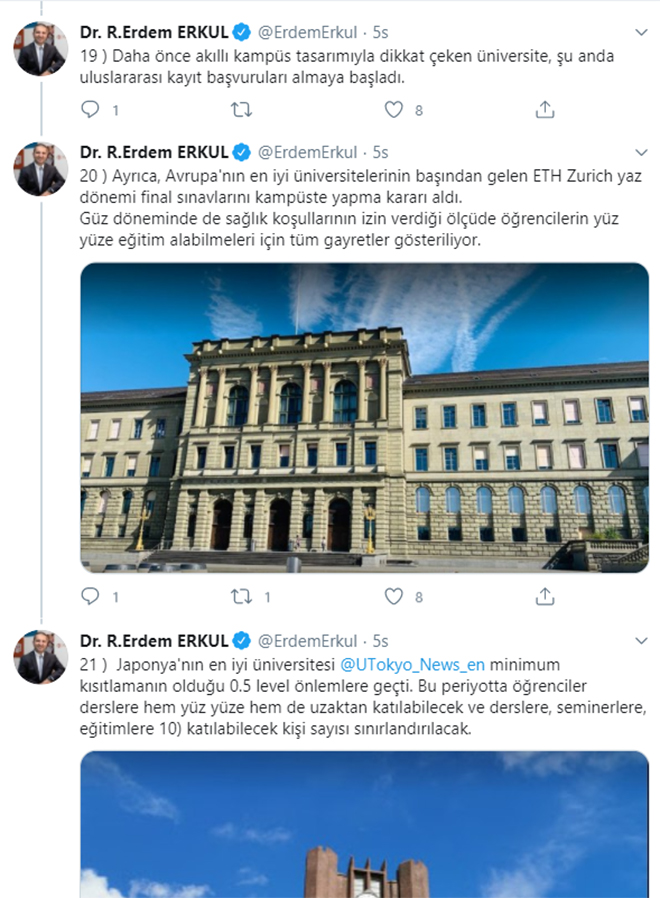Image resolution: width=660 pixels, height=898 pixels.
Task: Open the 5s timestamp on tweet 21
Action: coord(380,640)
